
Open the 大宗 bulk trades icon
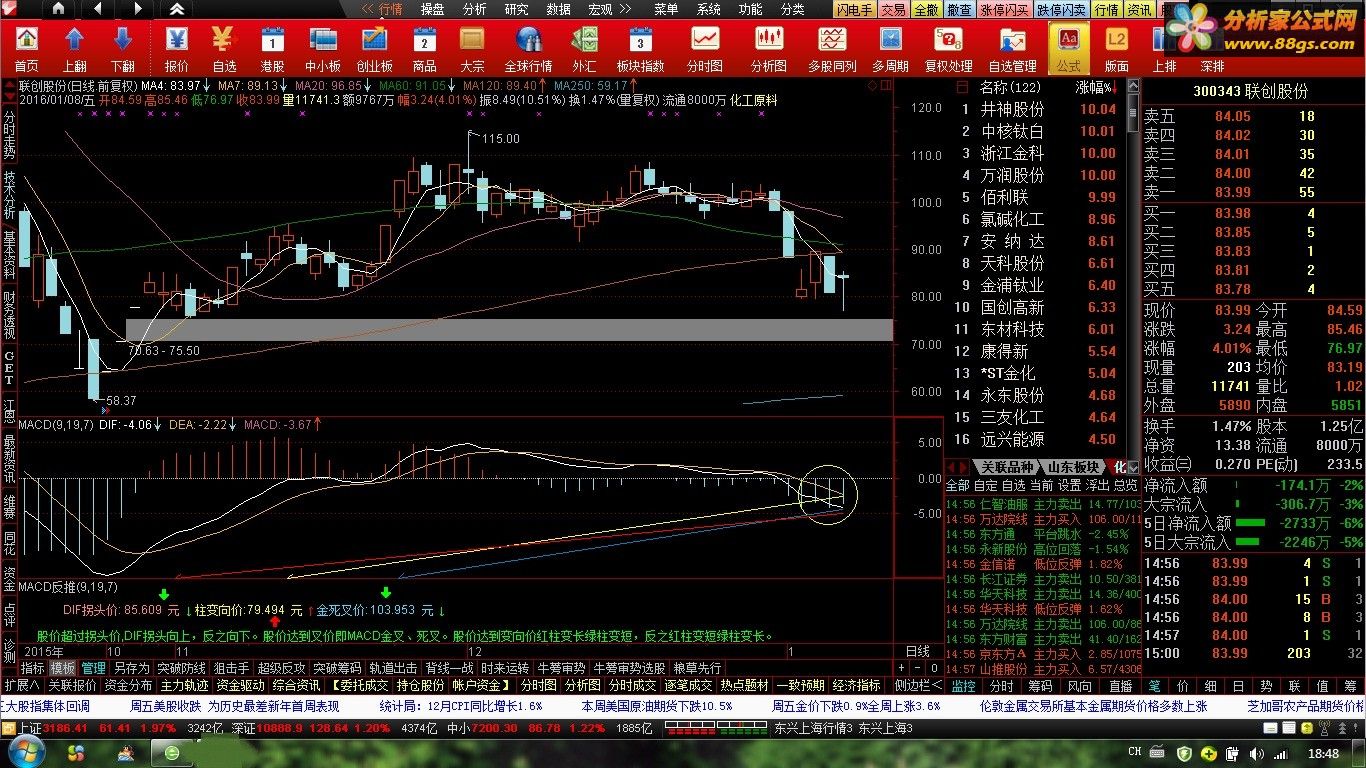[472, 48]
